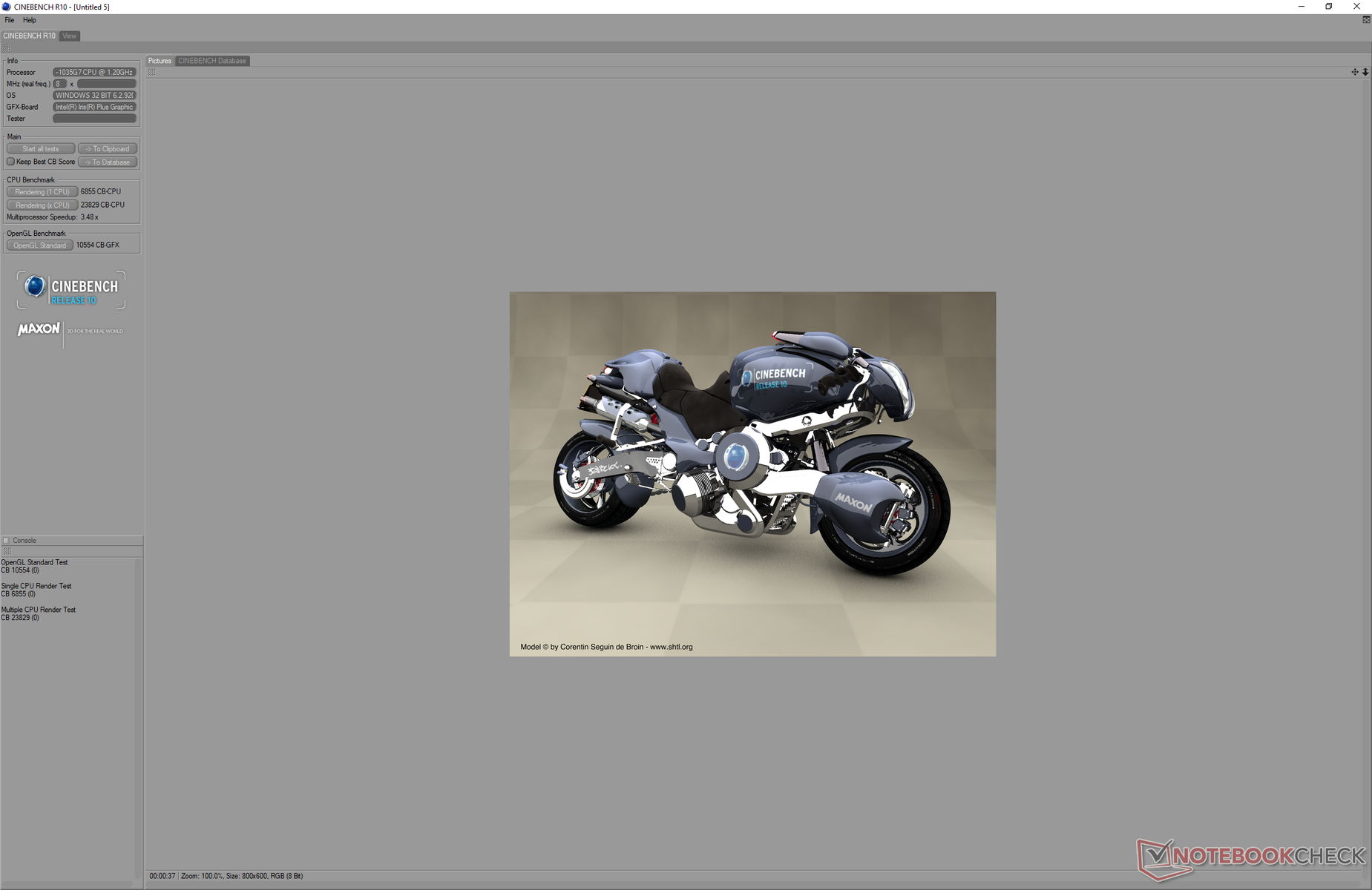Switch to the CINEBENCH Database tab

tap(212, 61)
